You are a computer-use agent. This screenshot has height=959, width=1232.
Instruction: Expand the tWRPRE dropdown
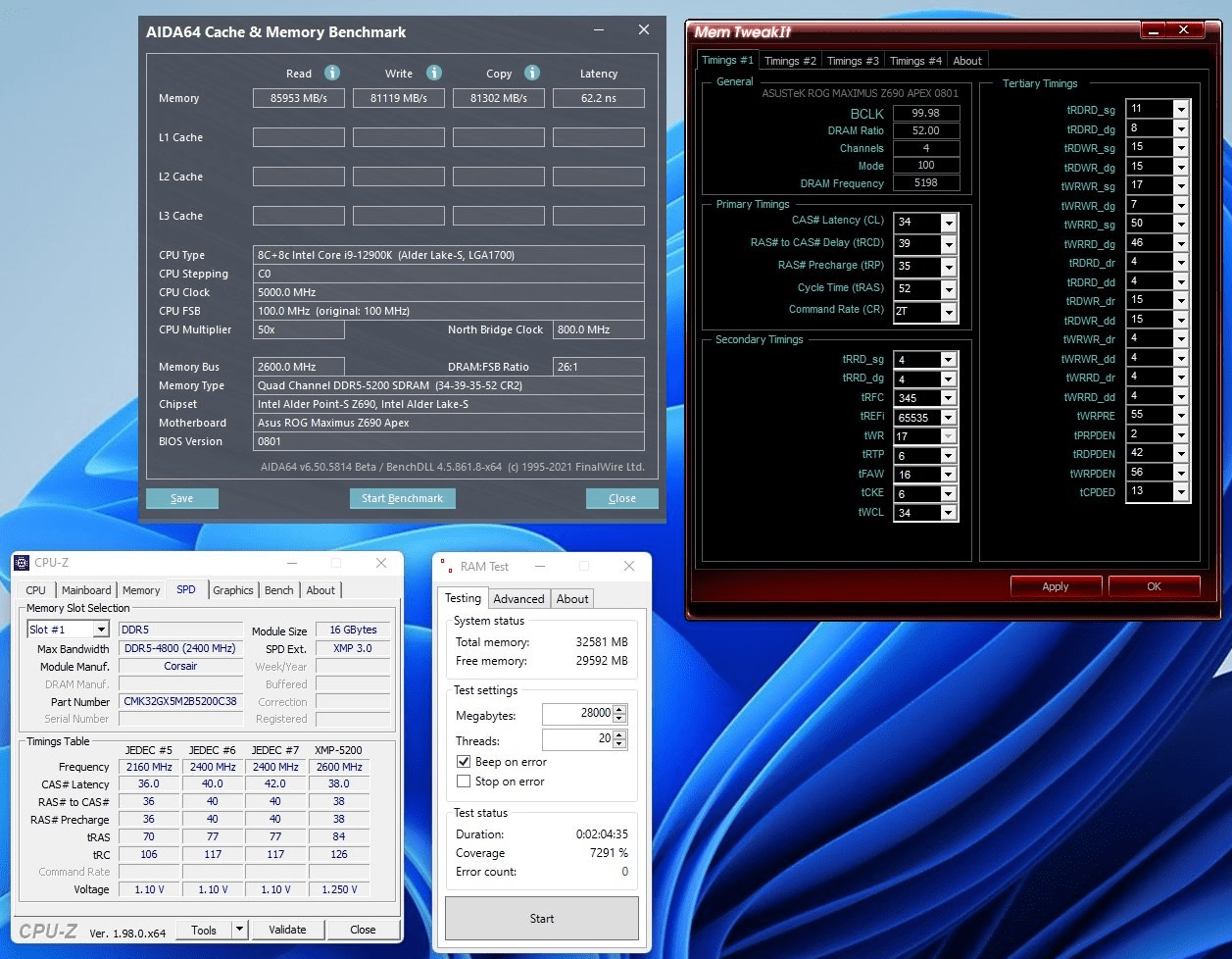pyautogui.click(x=1181, y=416)
